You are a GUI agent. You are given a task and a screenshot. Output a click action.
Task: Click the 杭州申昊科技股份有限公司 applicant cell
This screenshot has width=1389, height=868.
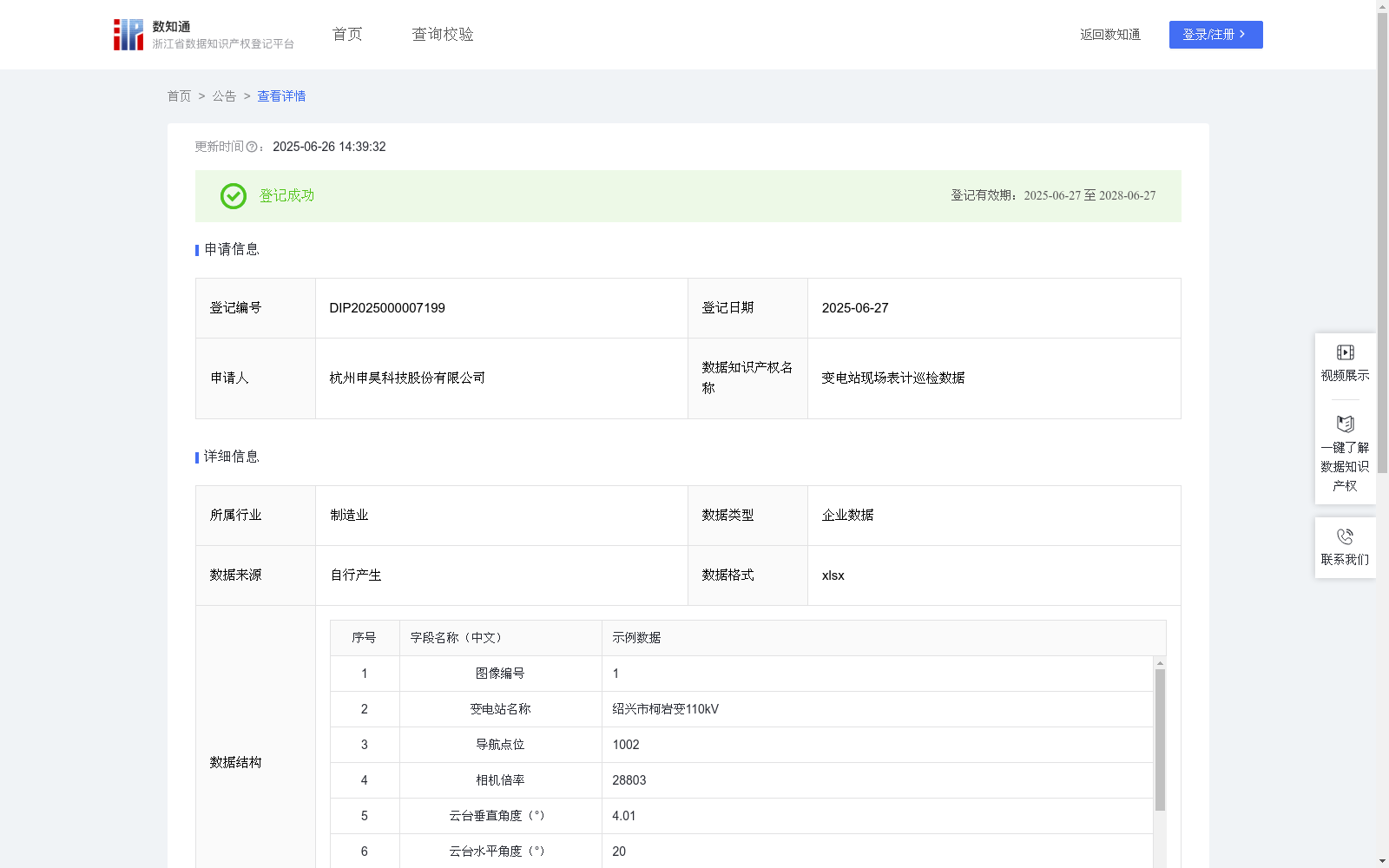point(406,378)
